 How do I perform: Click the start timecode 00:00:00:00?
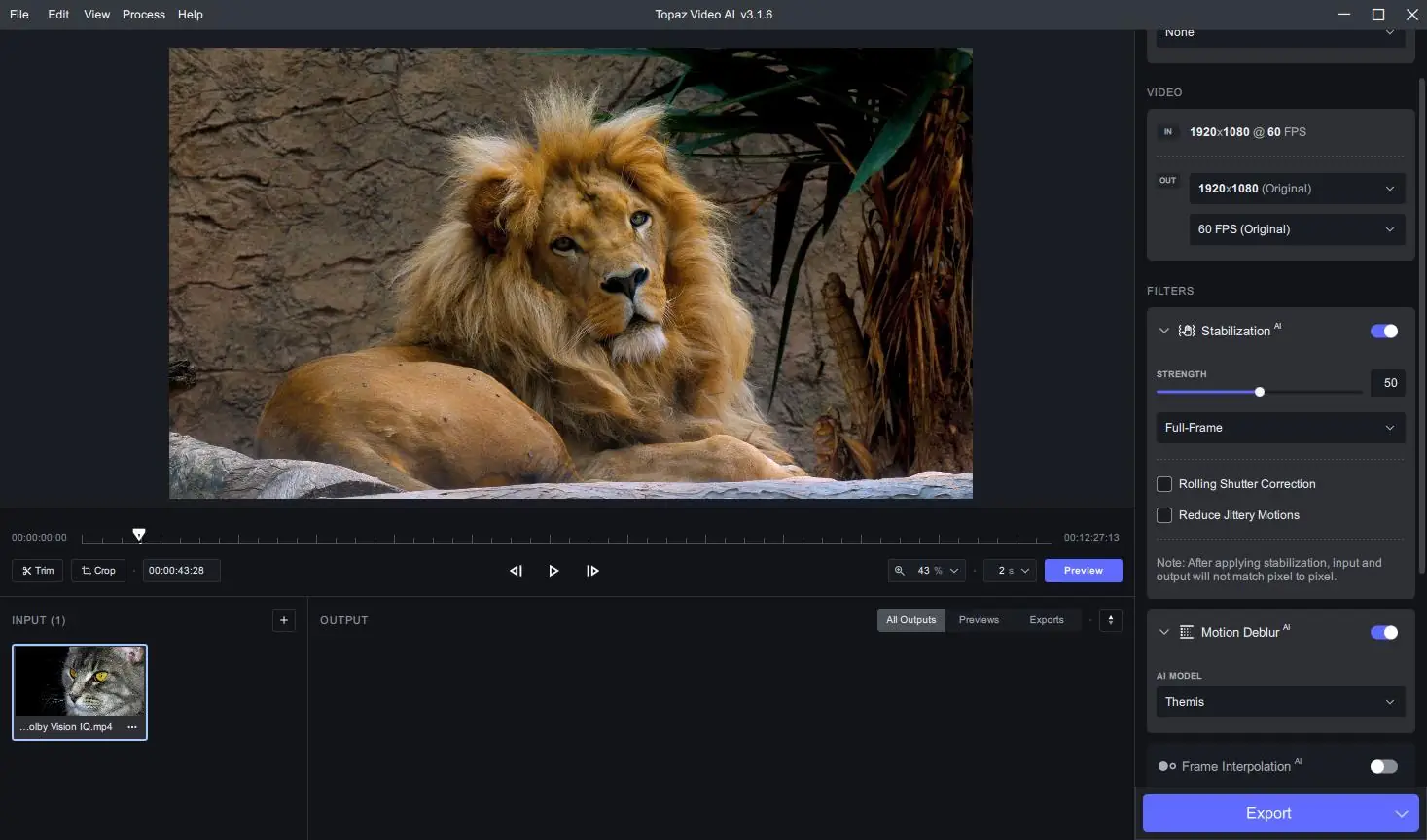click(x=39, y=538)
